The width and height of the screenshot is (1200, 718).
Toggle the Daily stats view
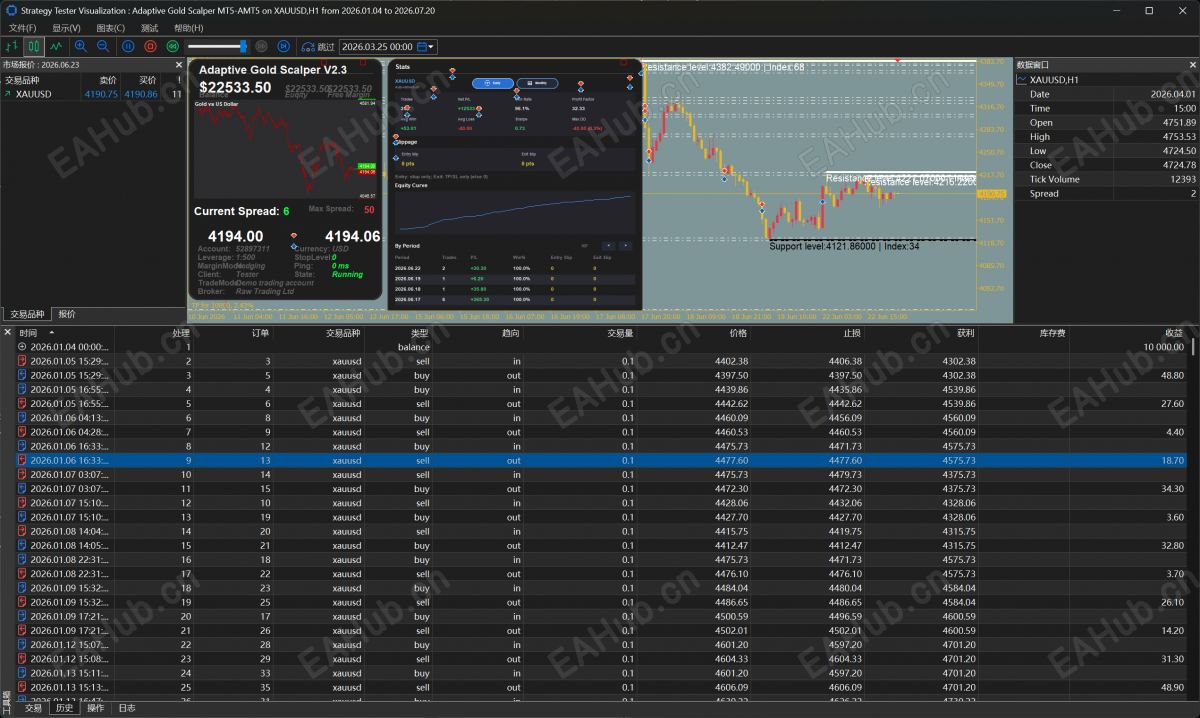493,83
